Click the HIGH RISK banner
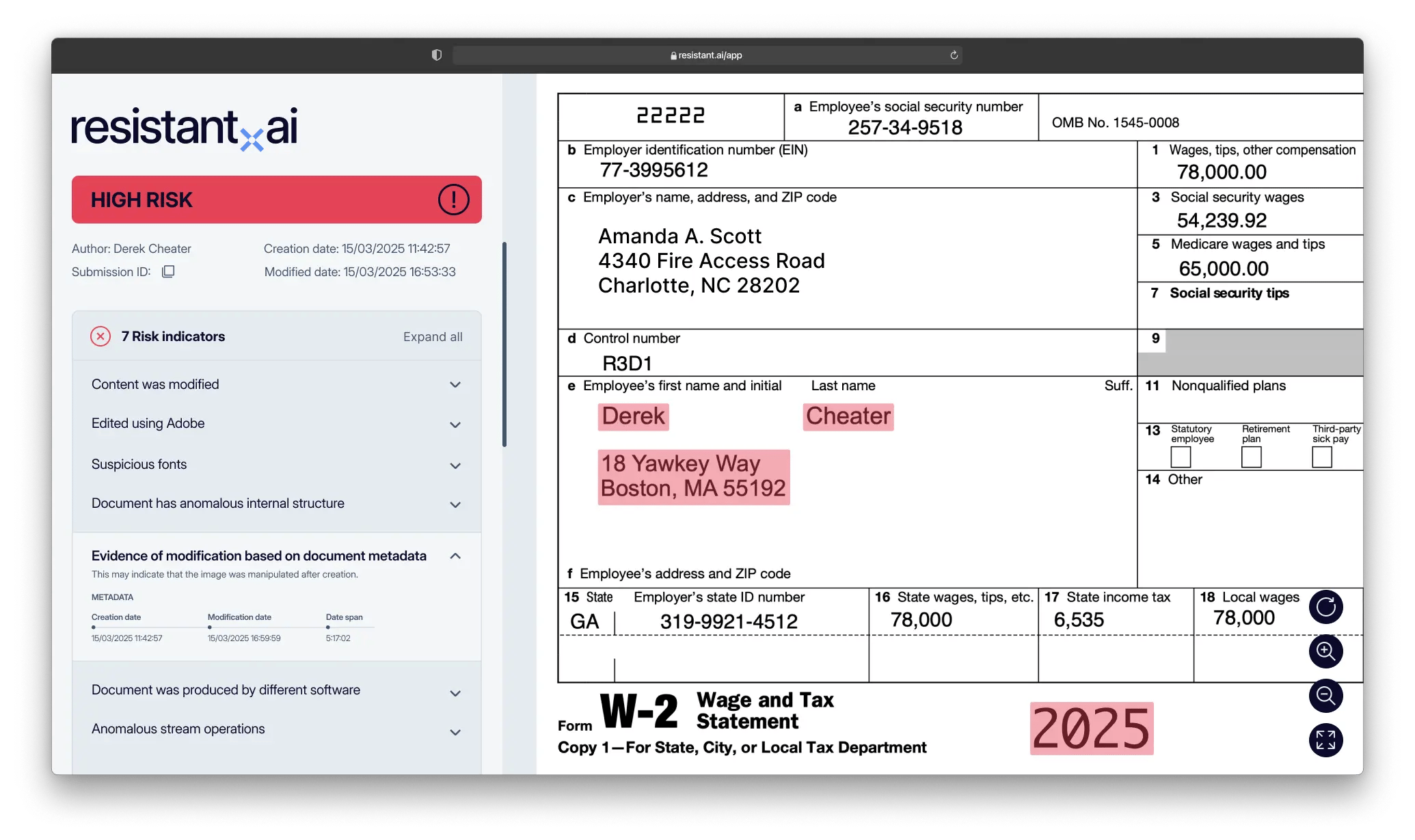This screenshot has width=1415, height=840. [x=276, y=200]
